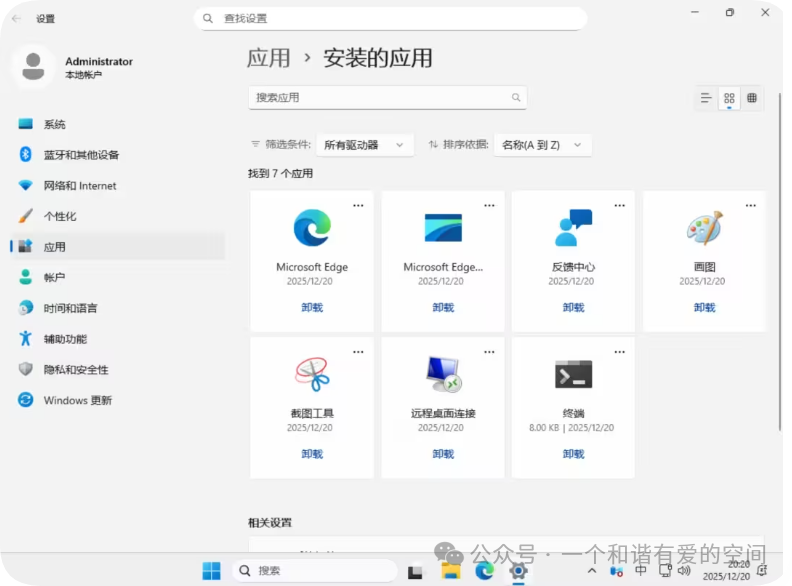Go to Windows 更新 in the sidebar
792x586 pixels.
(x=77, y=400)
